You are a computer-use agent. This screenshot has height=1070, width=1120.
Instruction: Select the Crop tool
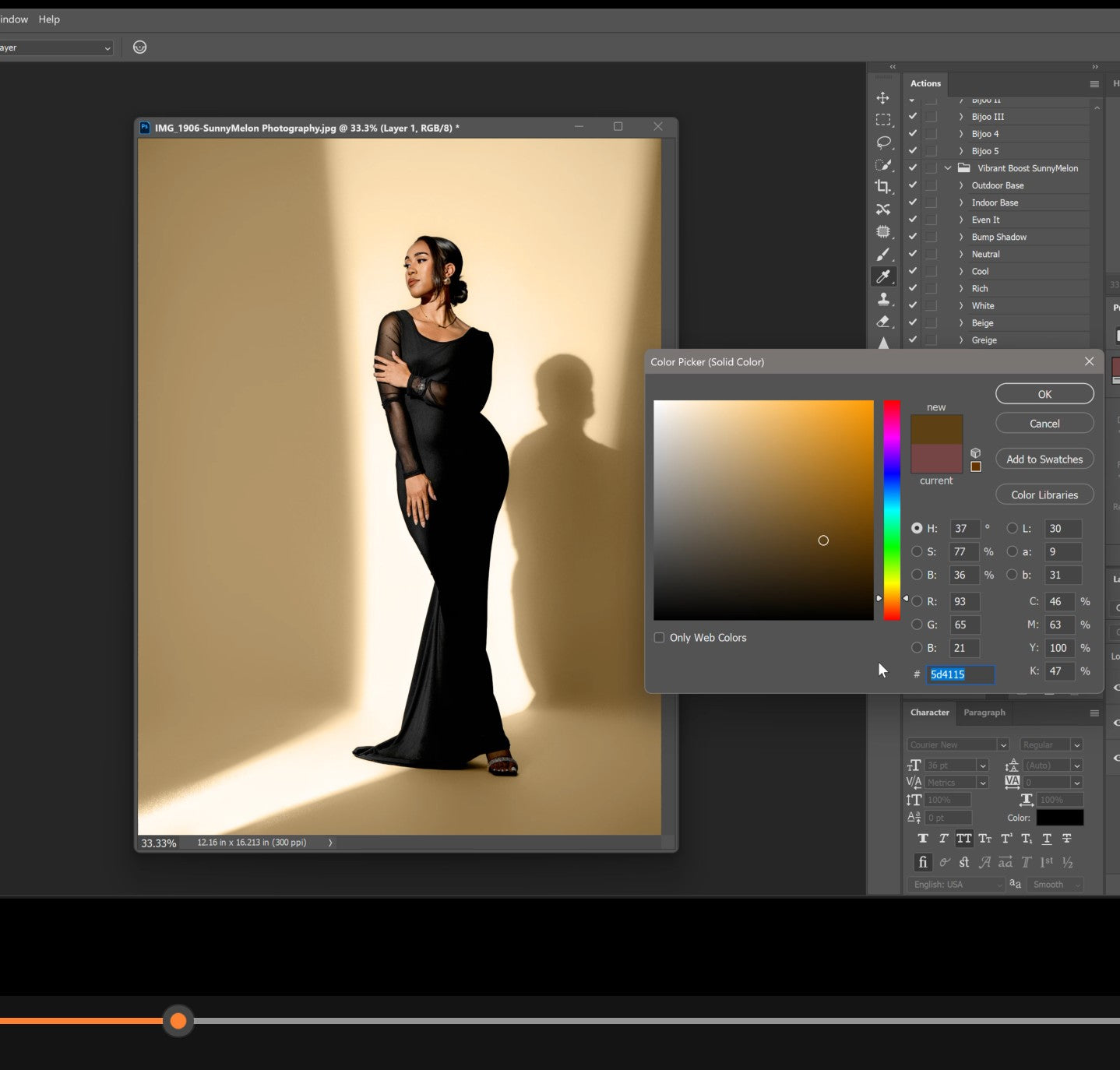[x=884, y=187]
